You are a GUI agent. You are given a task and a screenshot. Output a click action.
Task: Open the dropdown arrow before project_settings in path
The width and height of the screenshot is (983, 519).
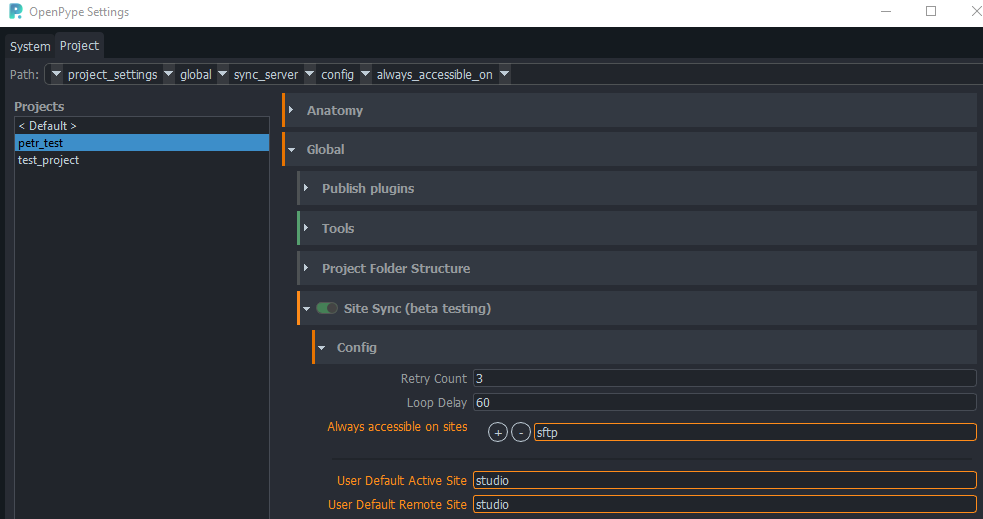[56, 74]
